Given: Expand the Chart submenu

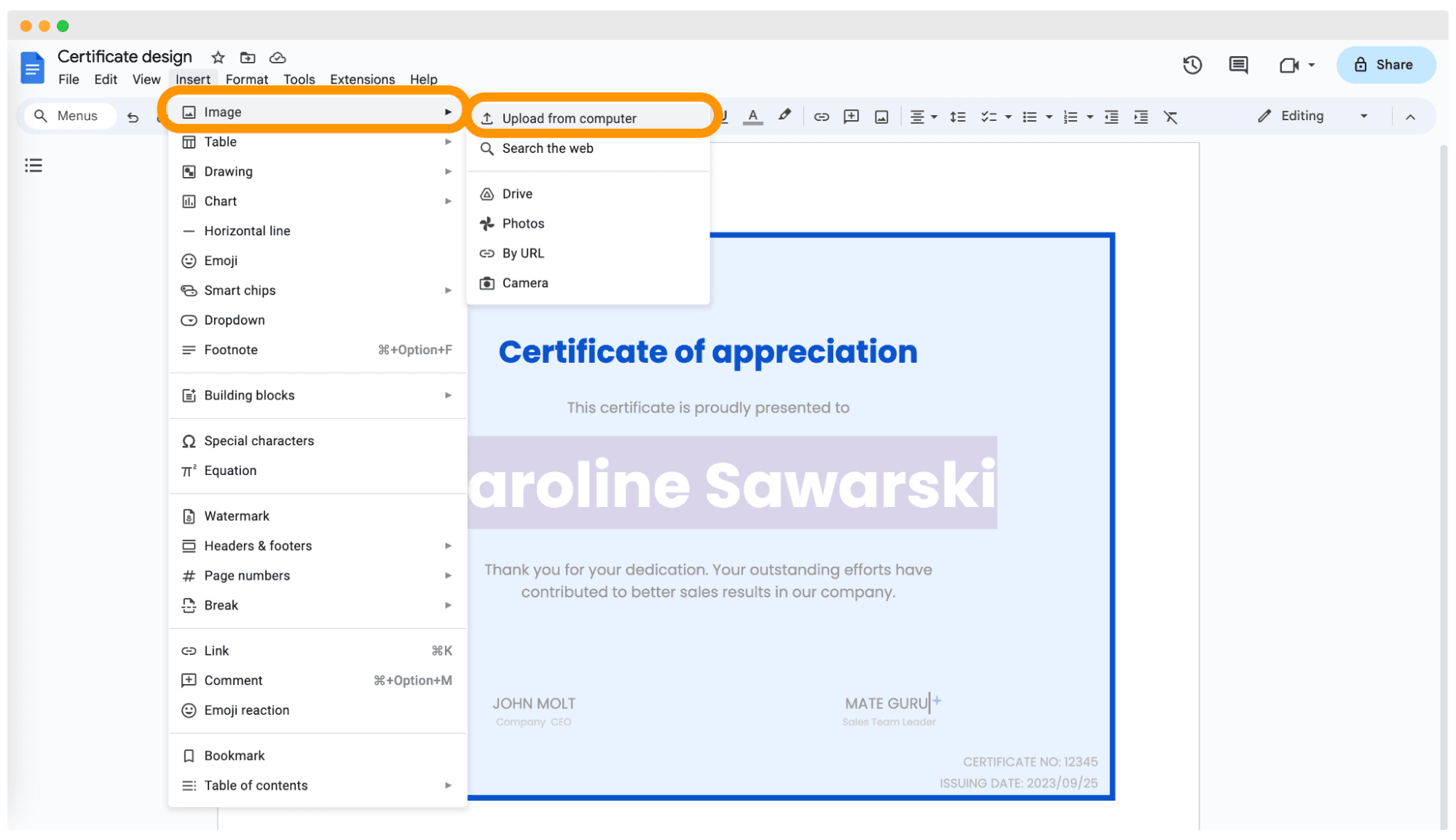Looking at the screenshot, I should pyautogui.click(x=317, y=202).
